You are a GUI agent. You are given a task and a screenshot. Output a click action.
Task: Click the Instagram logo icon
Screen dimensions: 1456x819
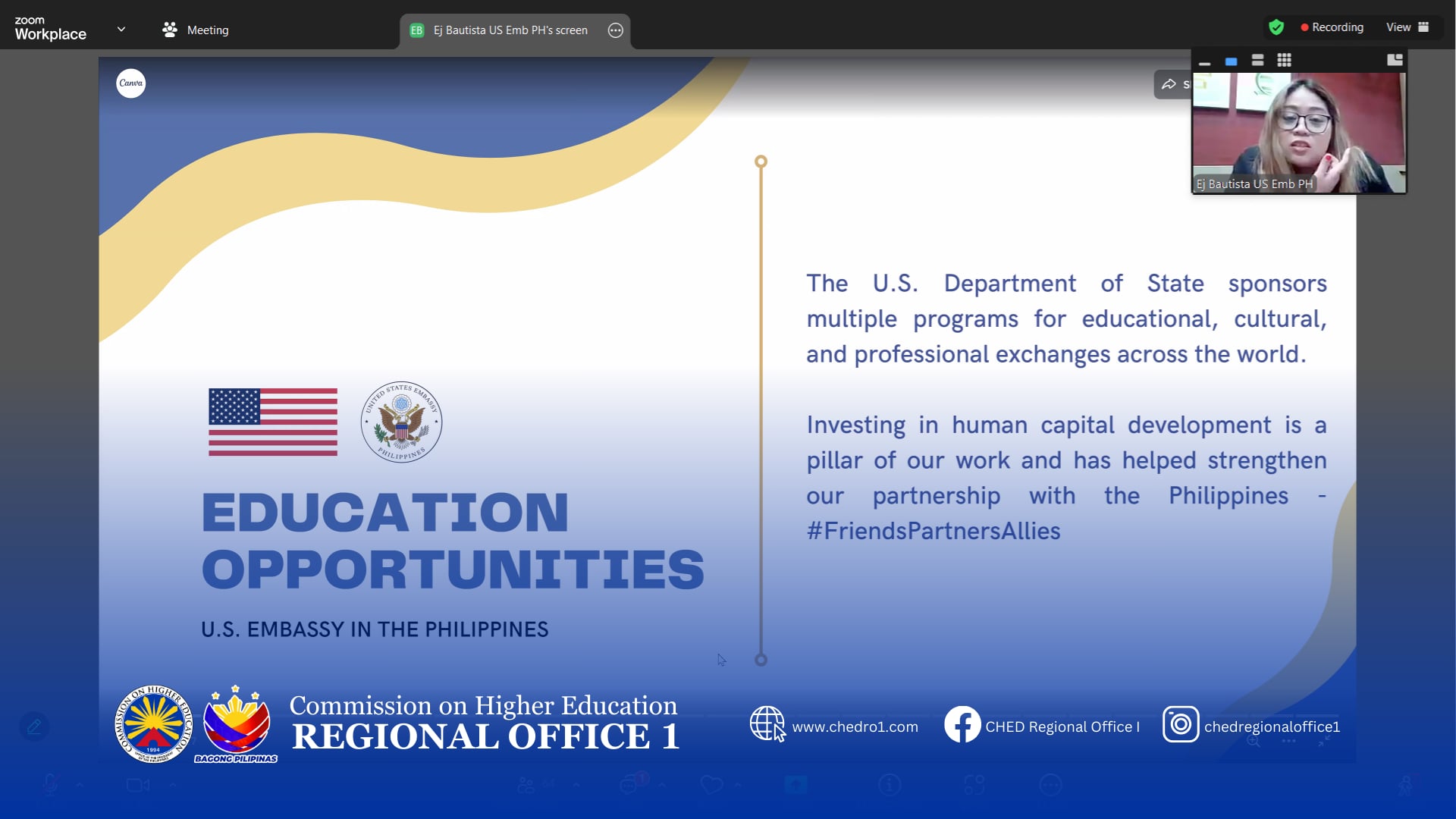(1180, 724)
